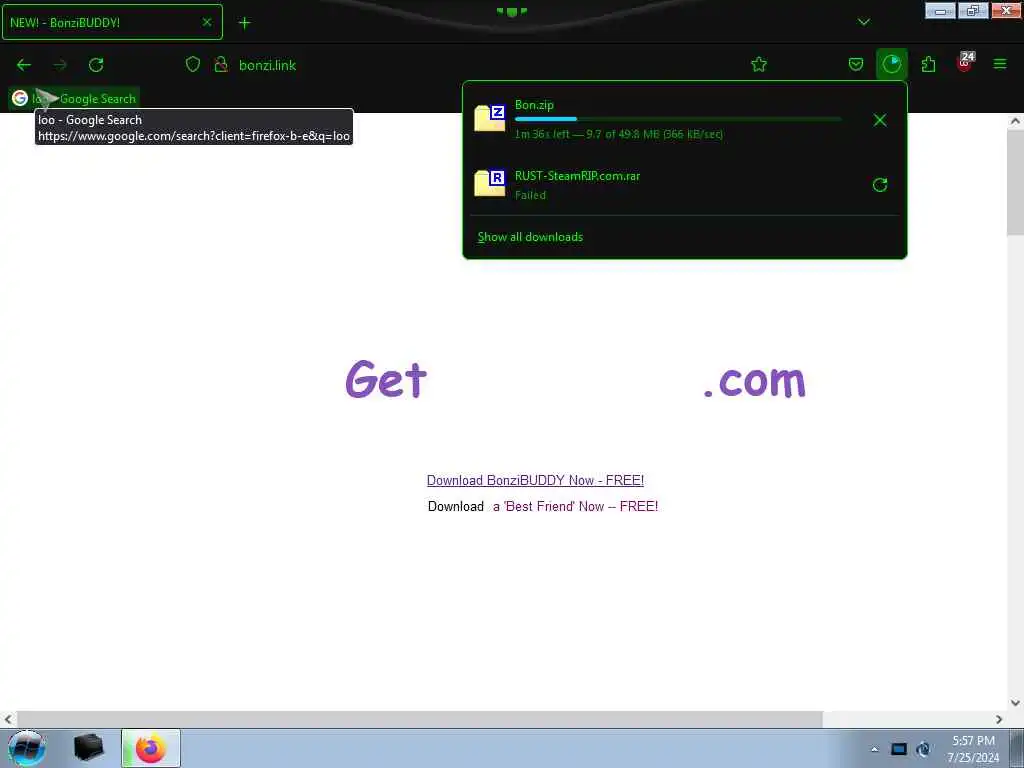The height and width of the screenshot is (768, 1024).
Task: Open the extension icon with badge 24
Action: click(965, 63)
